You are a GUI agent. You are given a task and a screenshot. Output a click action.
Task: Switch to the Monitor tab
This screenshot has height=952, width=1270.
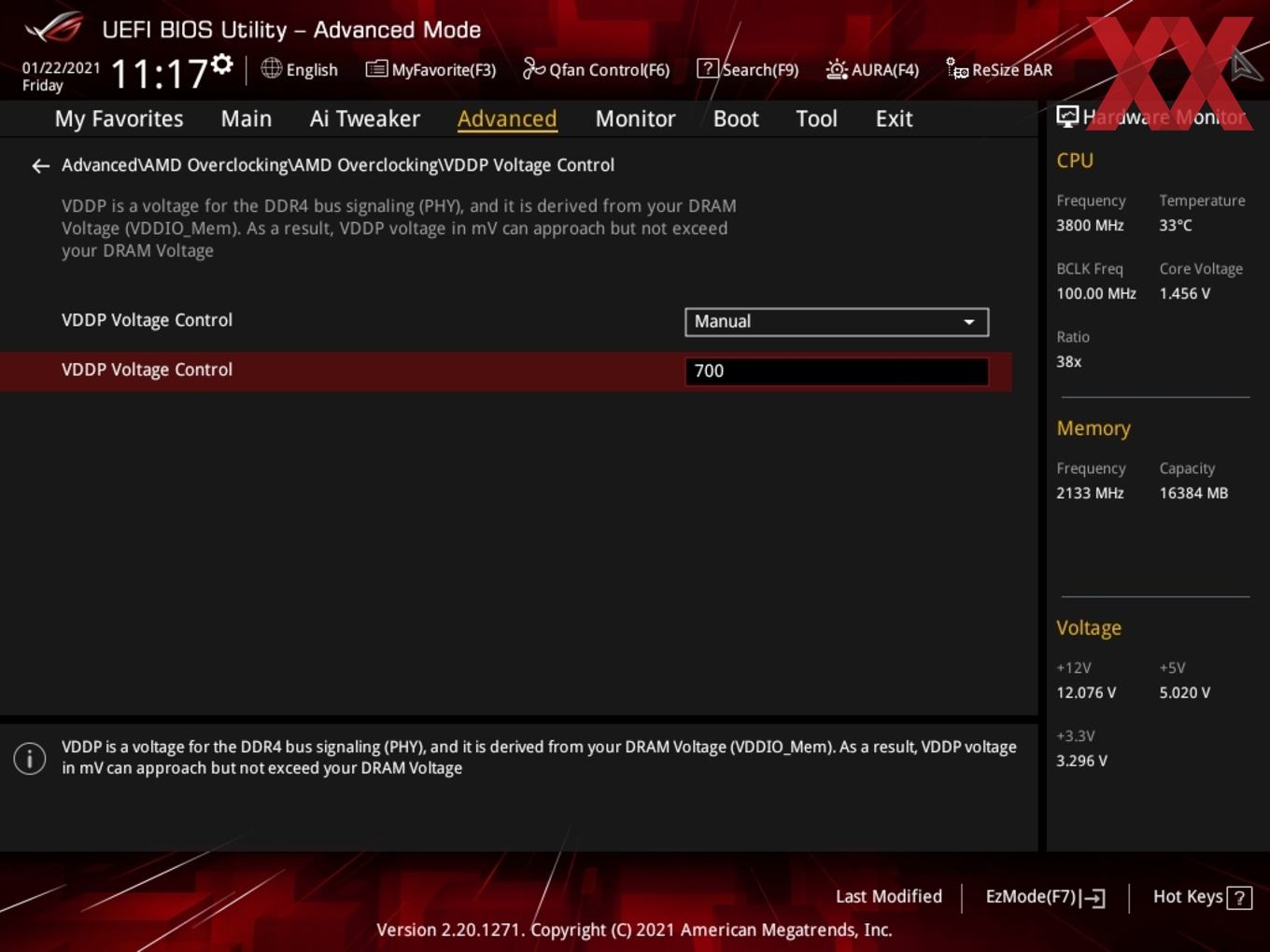(635, 119)
